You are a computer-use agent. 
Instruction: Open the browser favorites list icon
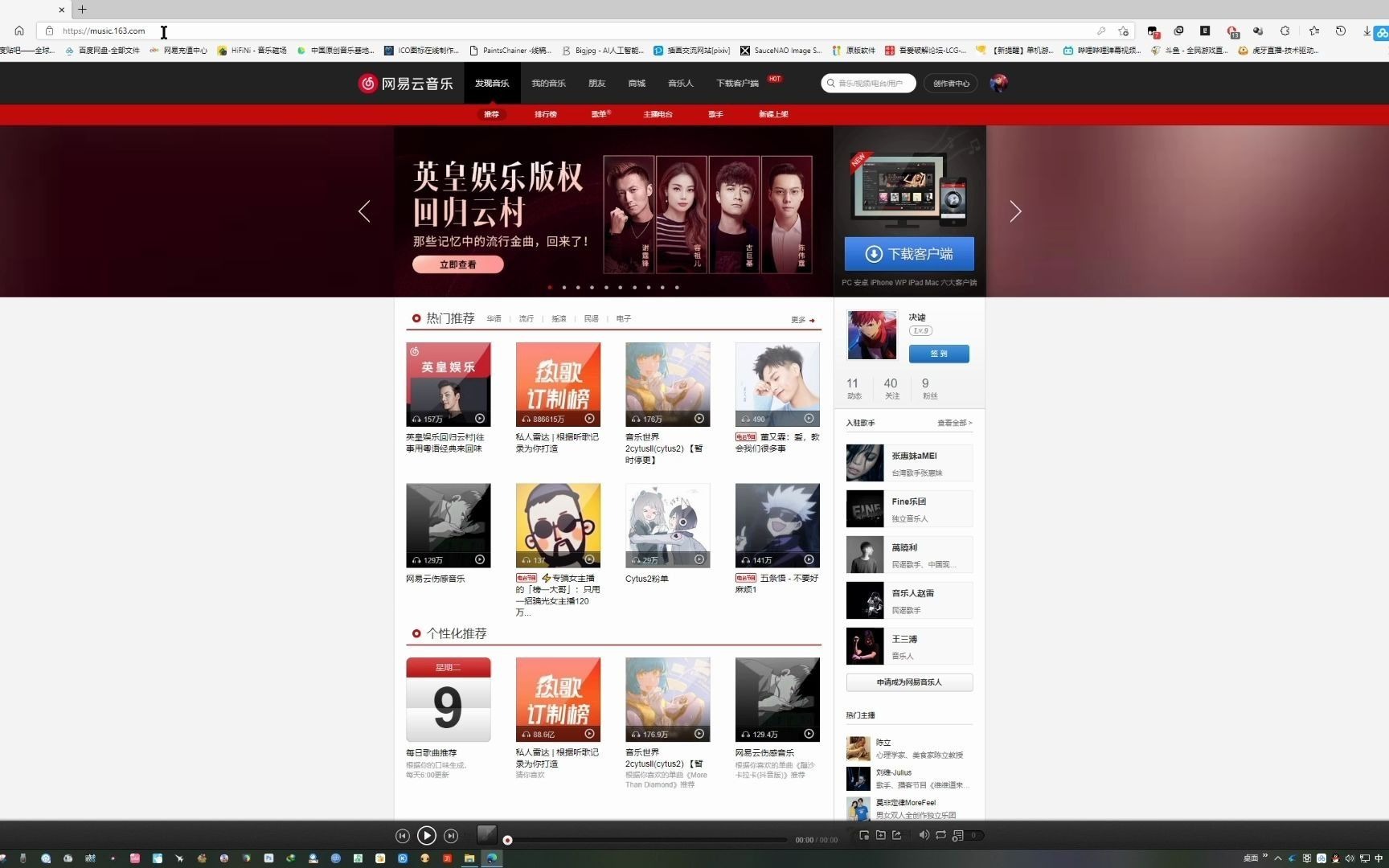(x=1313, y=31)
